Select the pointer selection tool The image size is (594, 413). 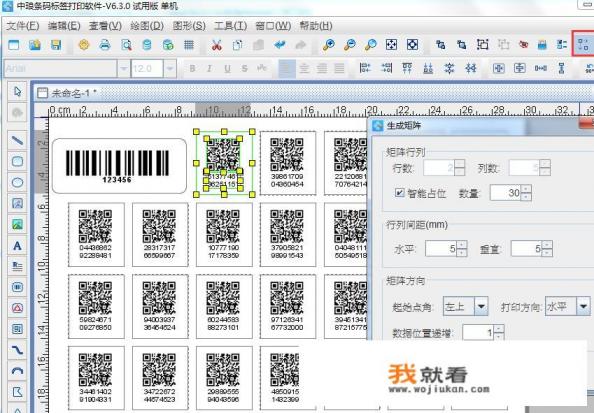[x=17, y=92]
